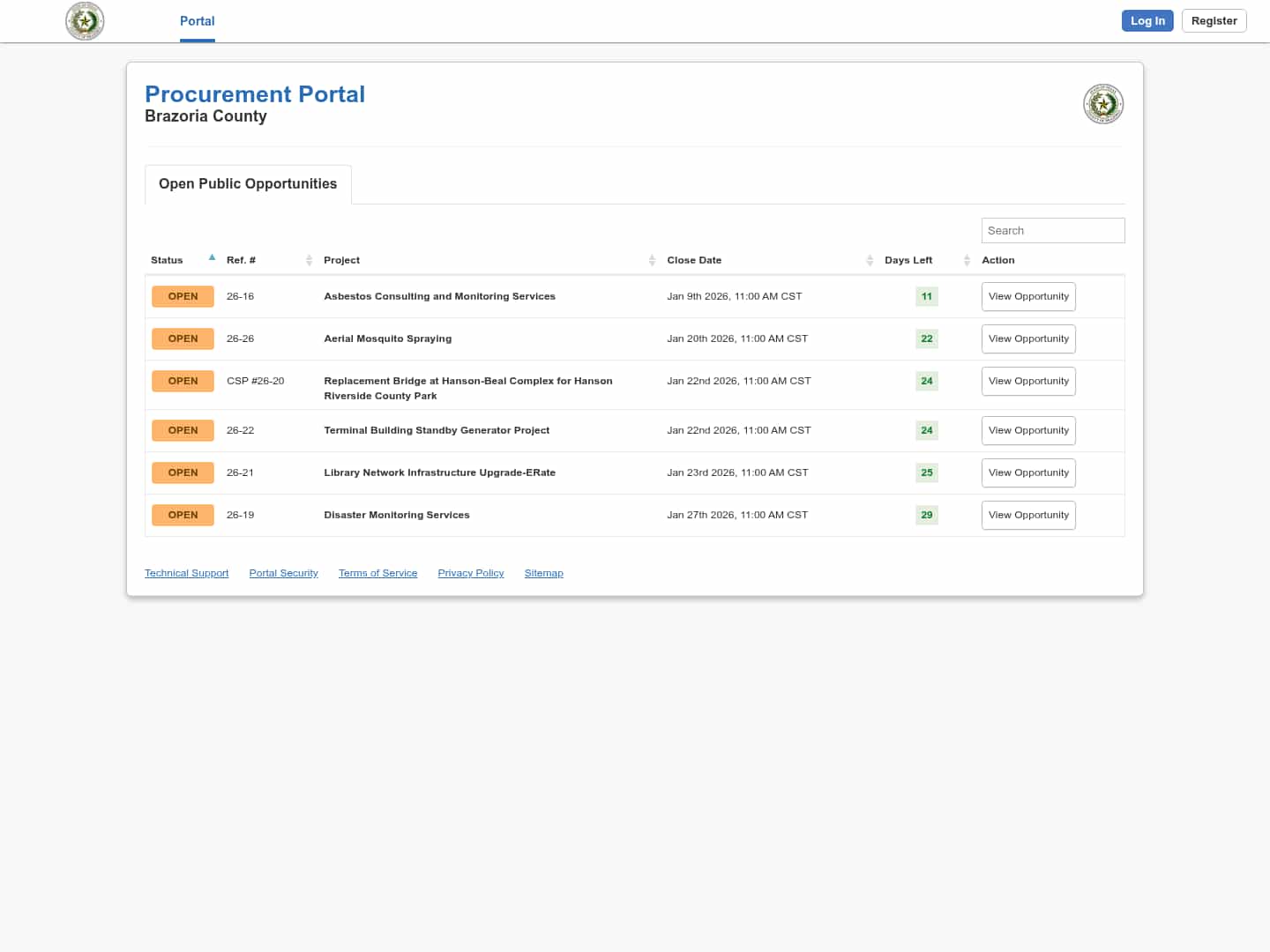This screenshot has width=1270, height=952.
Task: Open the Technical Support link
Action: (x=186, y=573)
